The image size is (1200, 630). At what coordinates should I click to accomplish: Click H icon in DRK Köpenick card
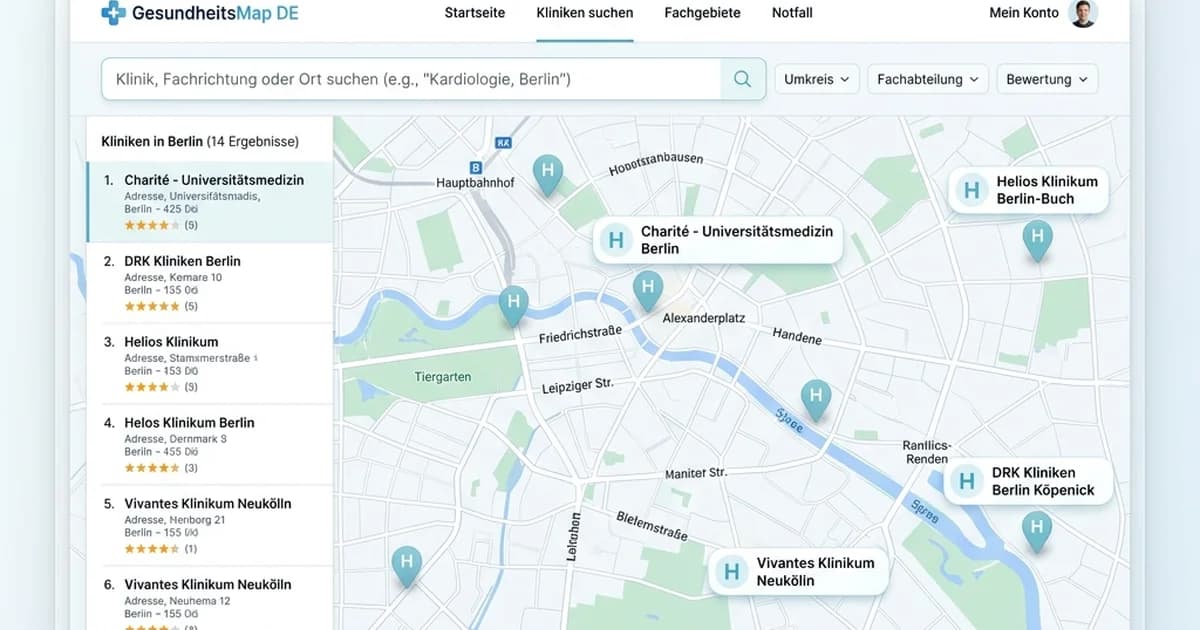coord(966,481)
